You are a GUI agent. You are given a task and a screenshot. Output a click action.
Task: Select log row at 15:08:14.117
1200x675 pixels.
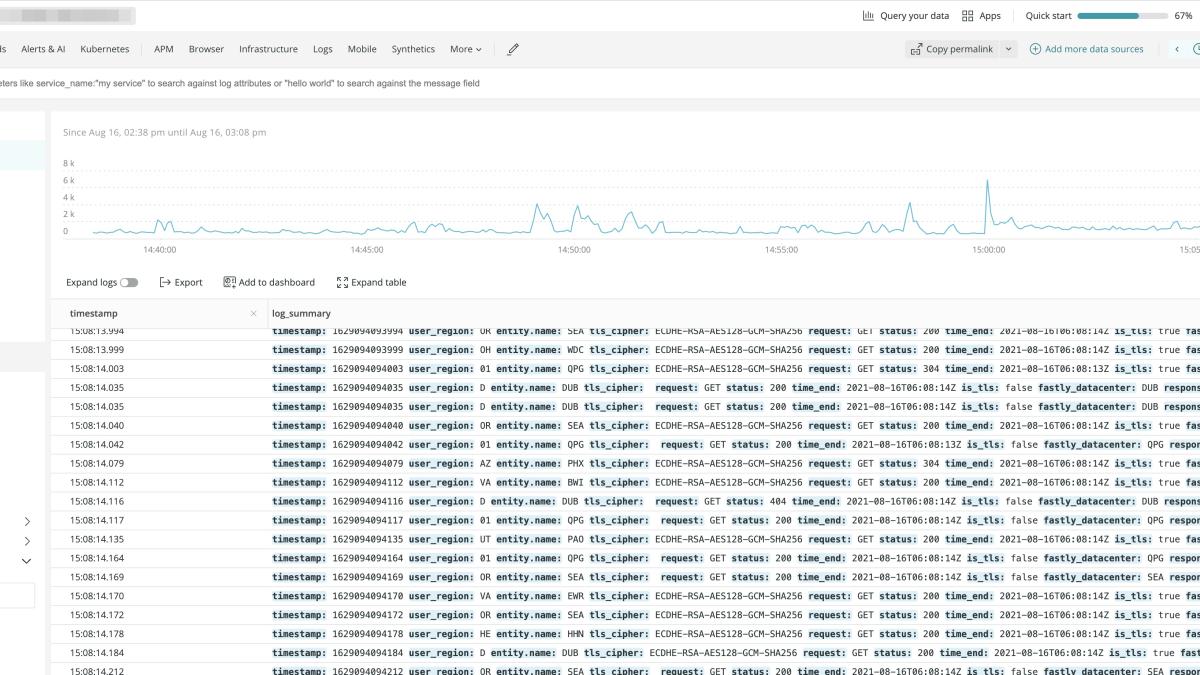(625, 521)
